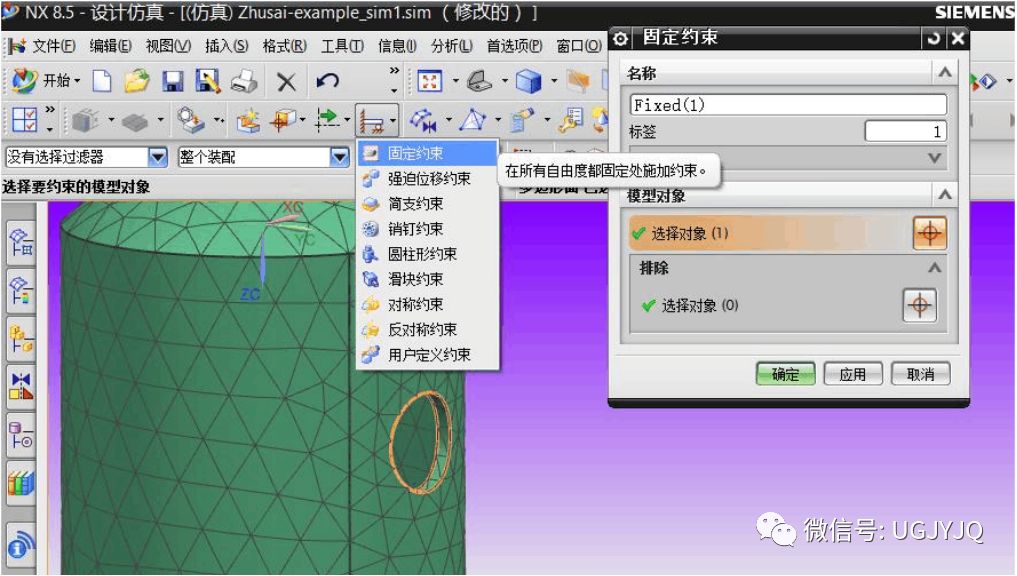
Task: Open the 文件(F) menu
Action: point(54,45)
